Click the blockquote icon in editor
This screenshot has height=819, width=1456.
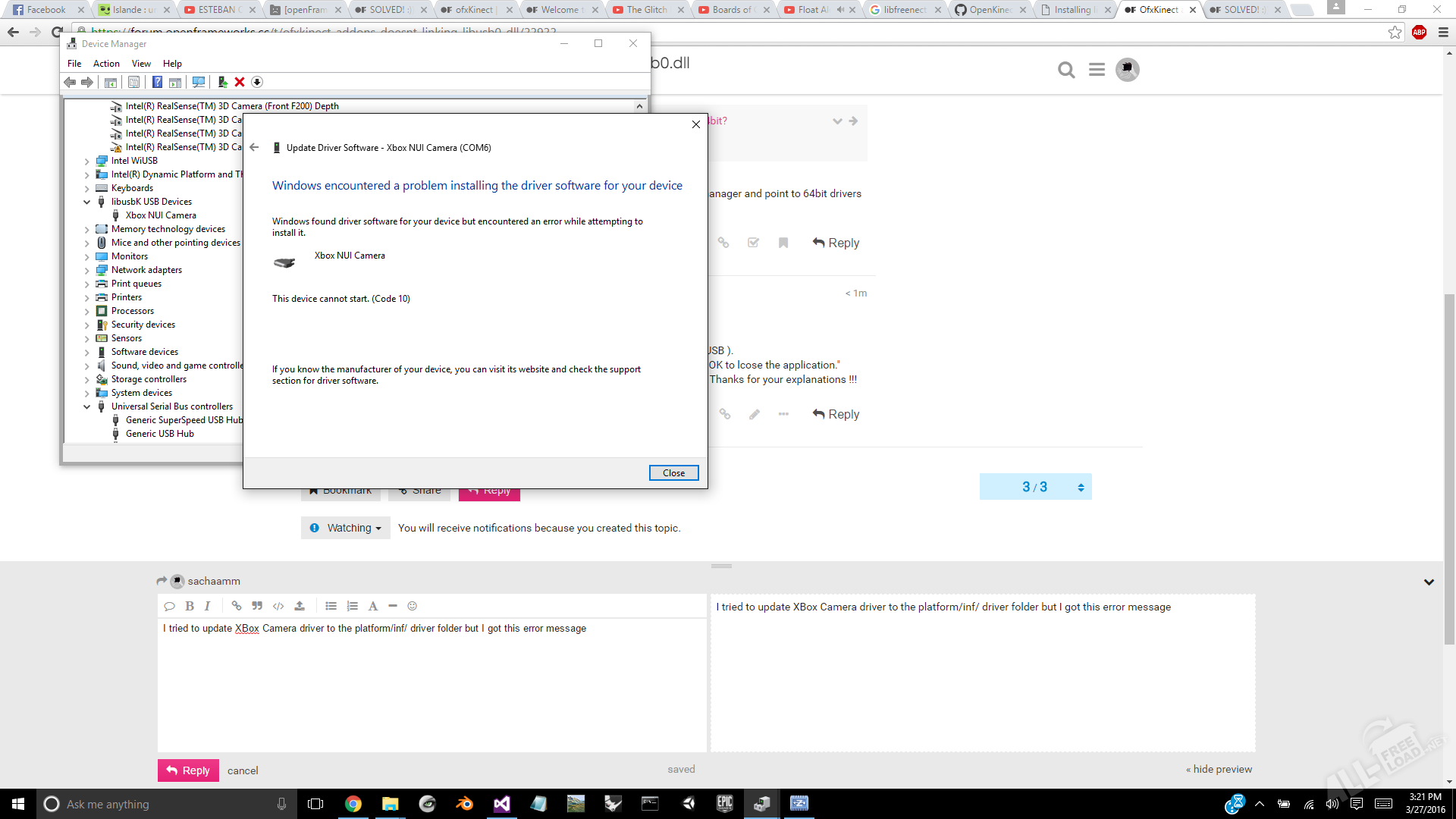click(257, 606)
